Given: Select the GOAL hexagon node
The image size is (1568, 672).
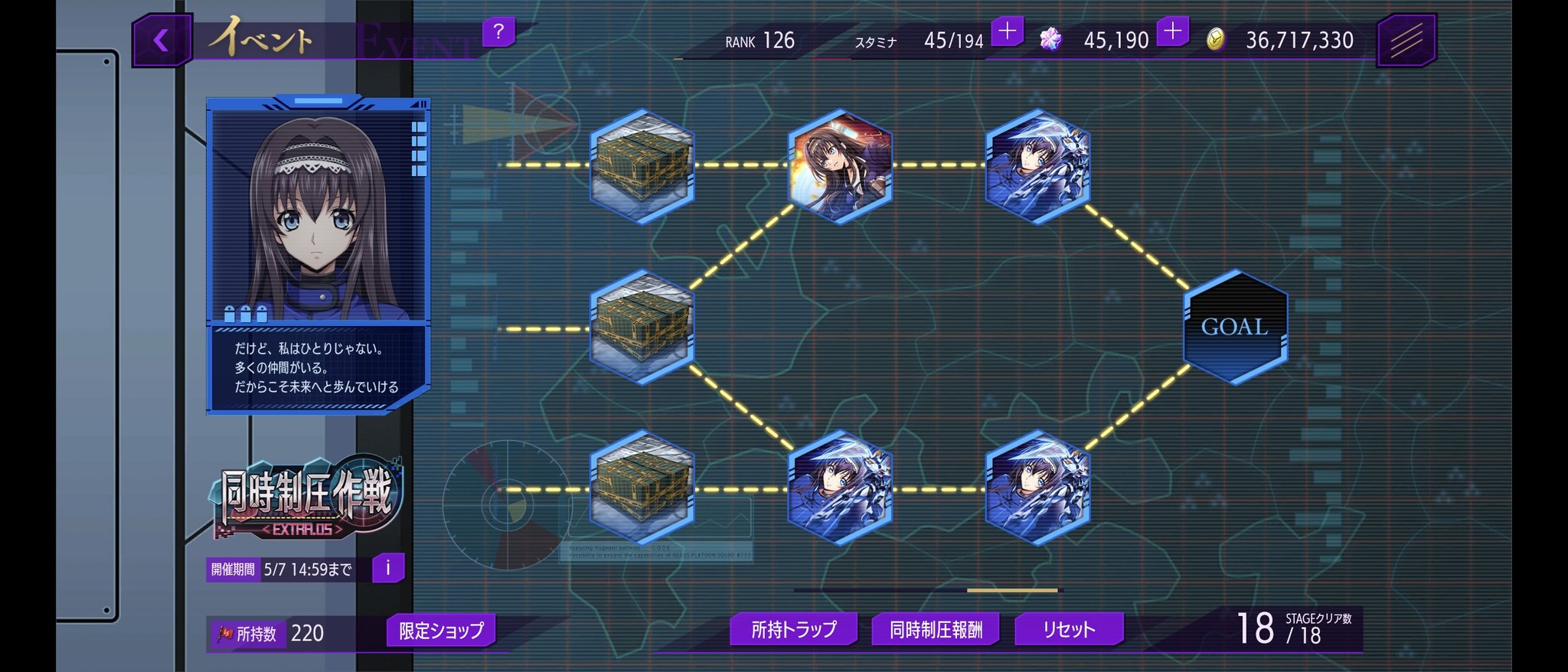Looking at the screenshot, I should [x=1235, y=327].
